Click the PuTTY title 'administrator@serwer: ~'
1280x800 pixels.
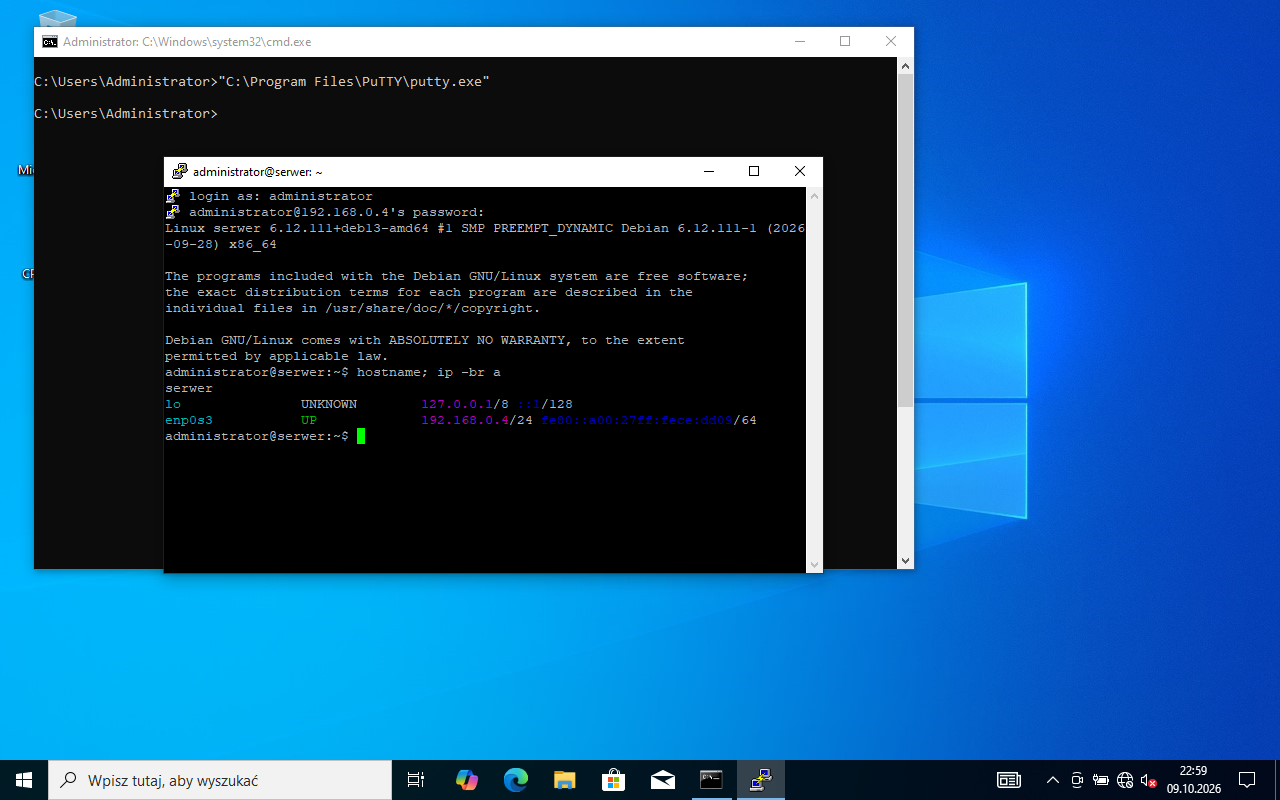(258, 172)
